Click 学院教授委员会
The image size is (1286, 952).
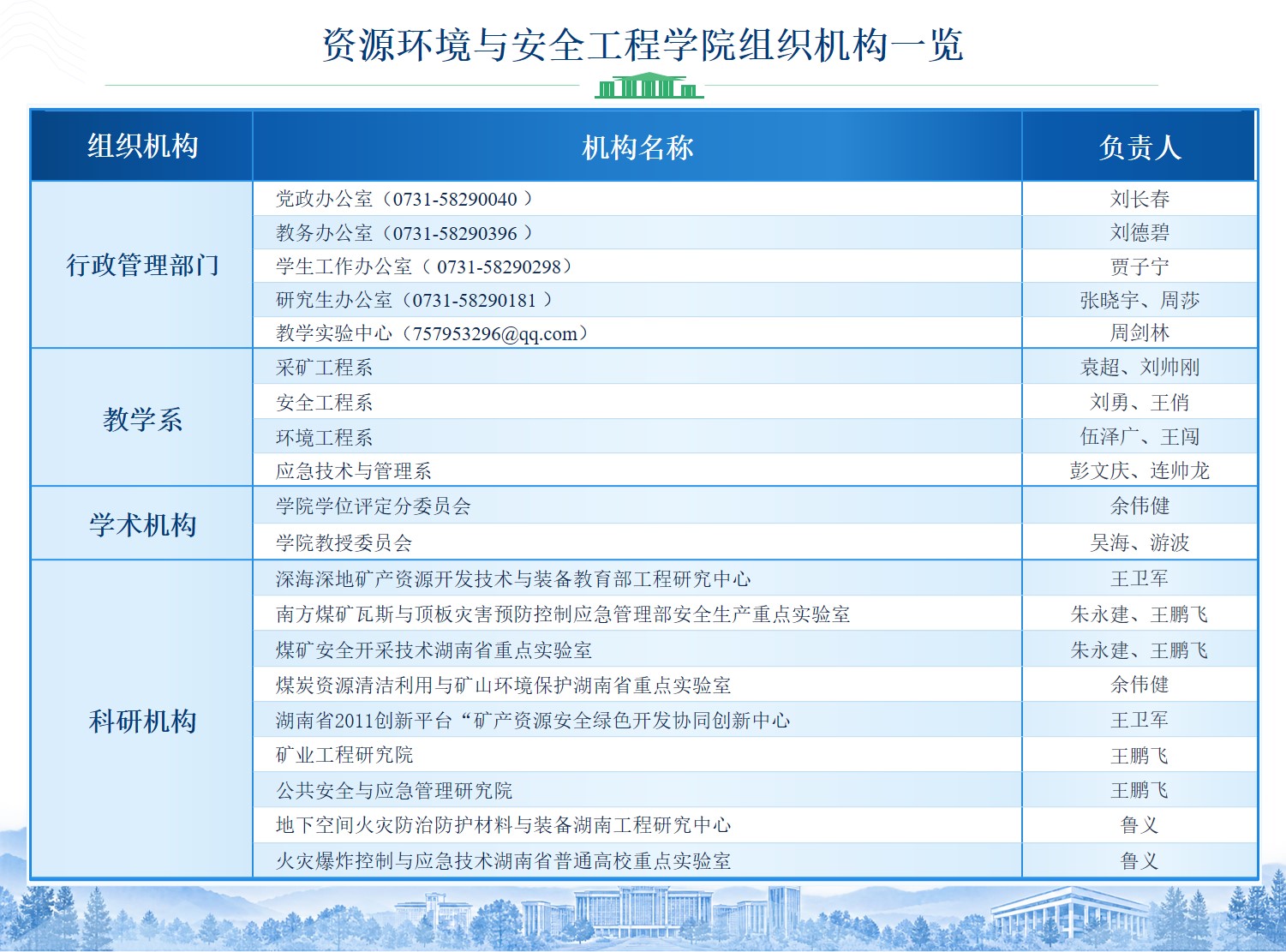pyautogui.click(x=344, y=542)
